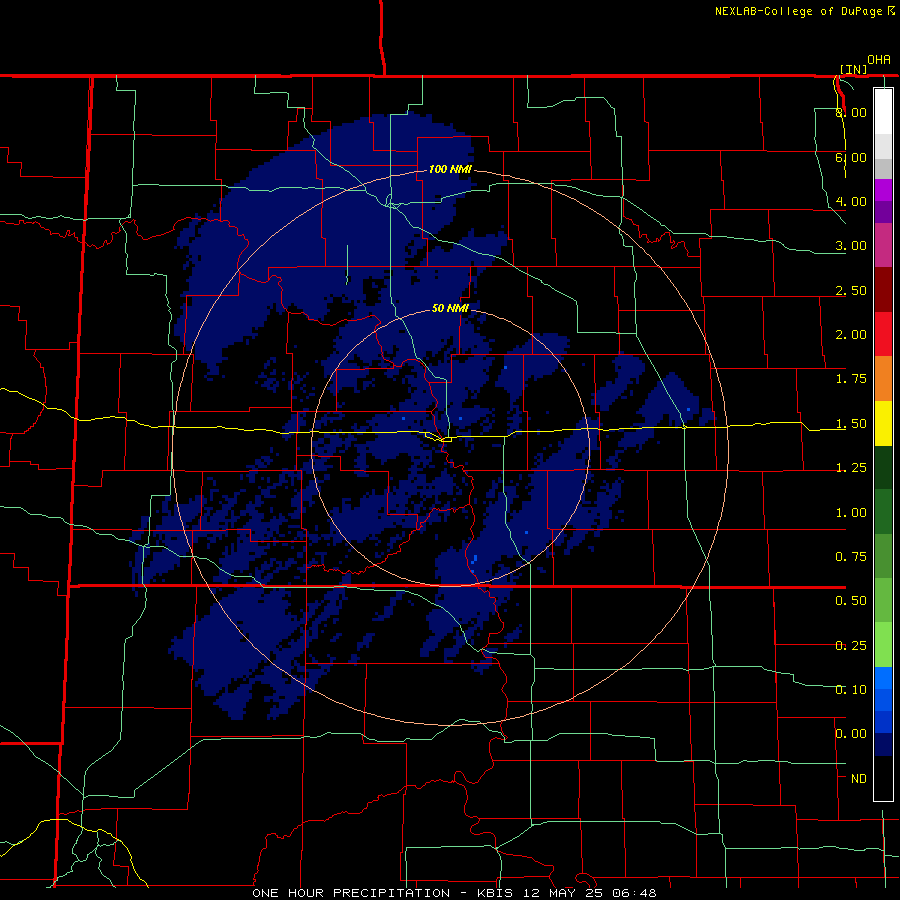Pick the lightest green legend swatch above 0.25

coord(883,645)
